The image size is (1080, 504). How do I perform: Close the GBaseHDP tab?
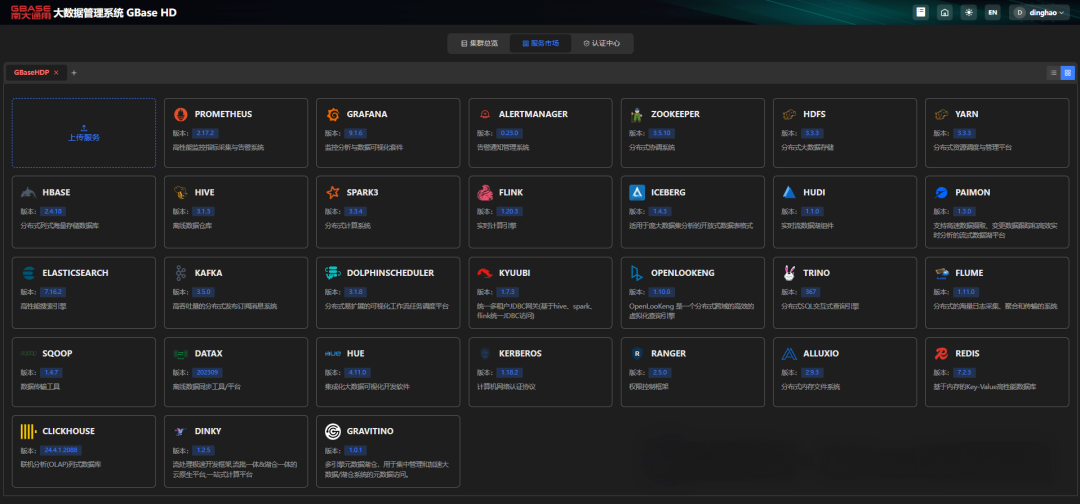(56, 72)
